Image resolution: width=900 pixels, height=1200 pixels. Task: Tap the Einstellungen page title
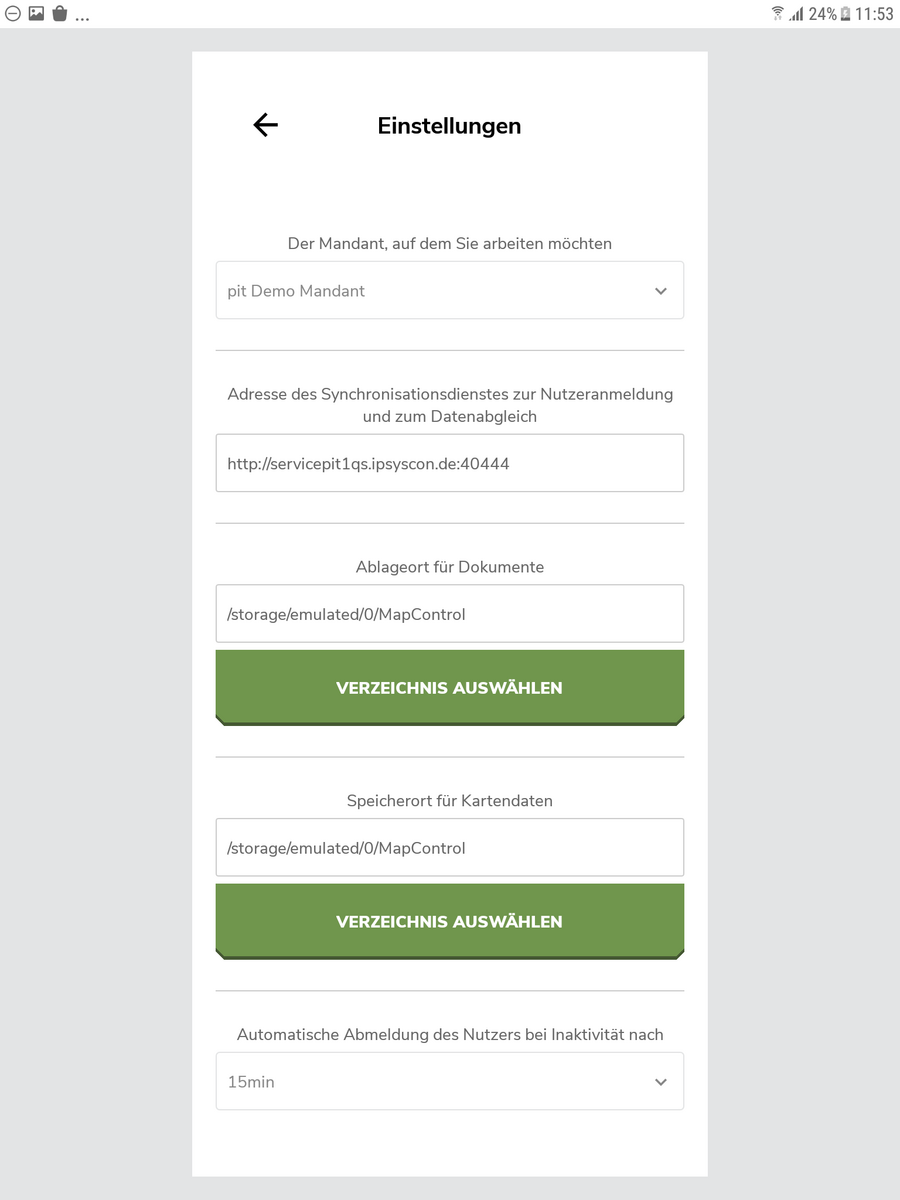click(449, 126)
